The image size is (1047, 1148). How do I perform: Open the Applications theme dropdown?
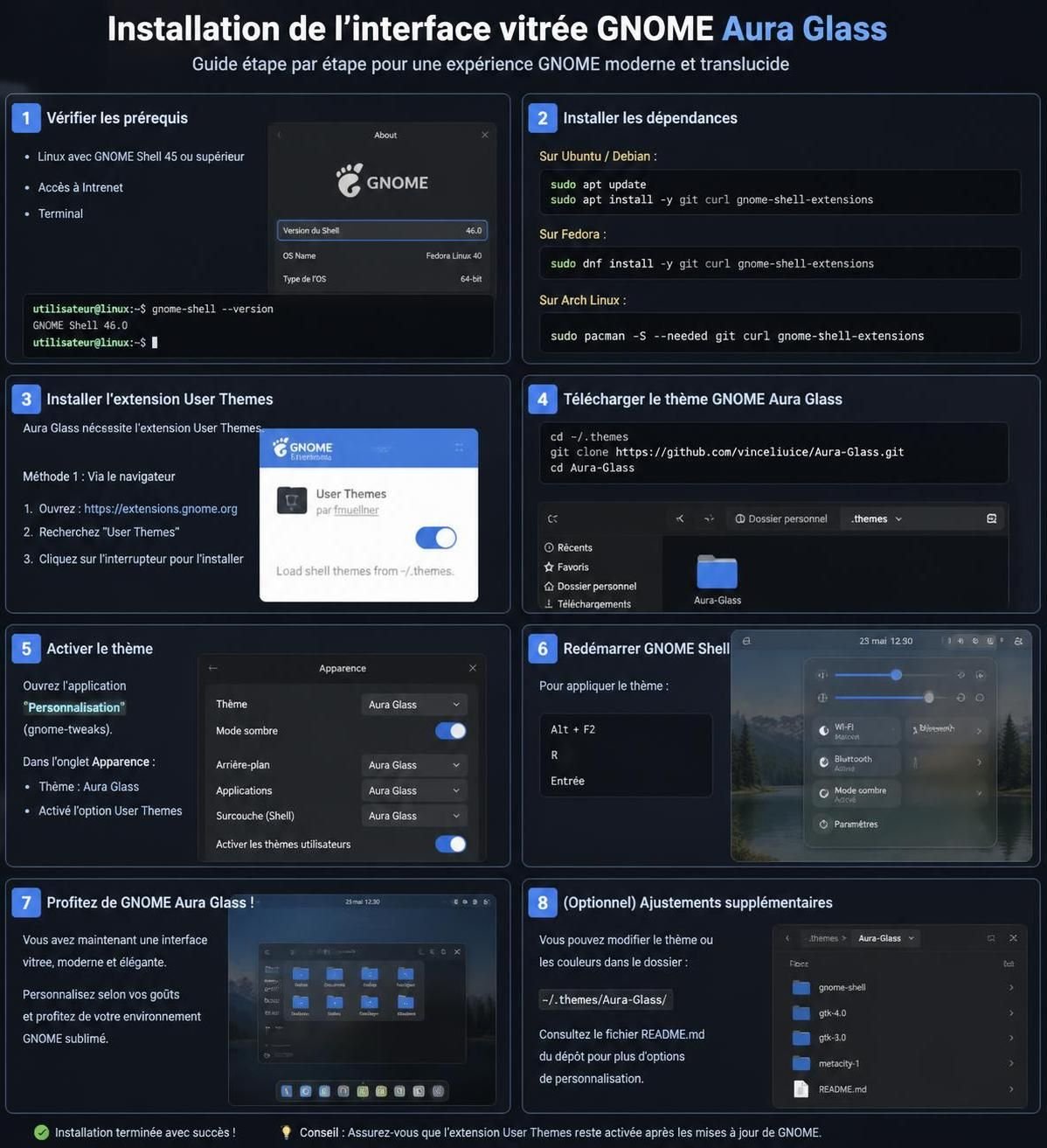point(414,790)
